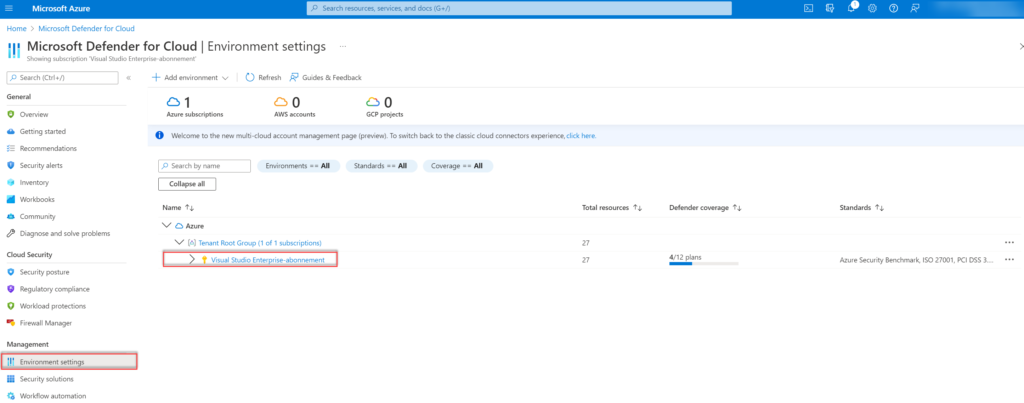The height and width of the screenshot is (403, 1024).
Task: Collapse the left sidebar with the chevrons
Action: tap(129, 78)
